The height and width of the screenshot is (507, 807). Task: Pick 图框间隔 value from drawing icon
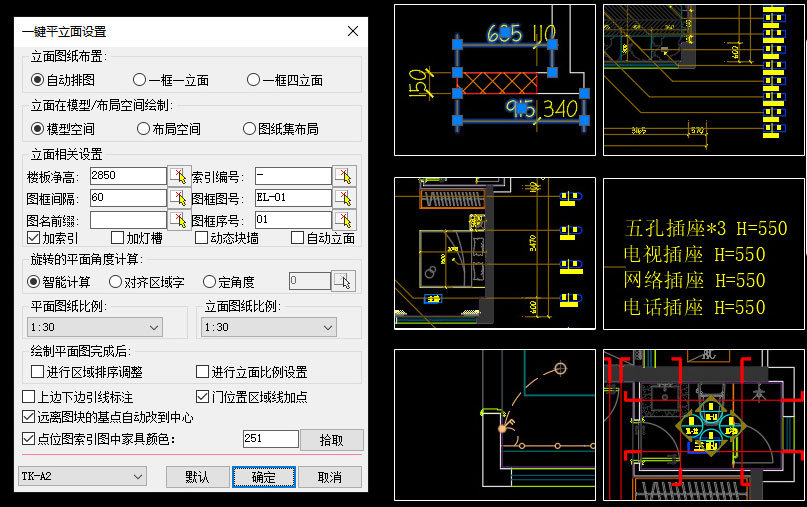coord(179,198)
